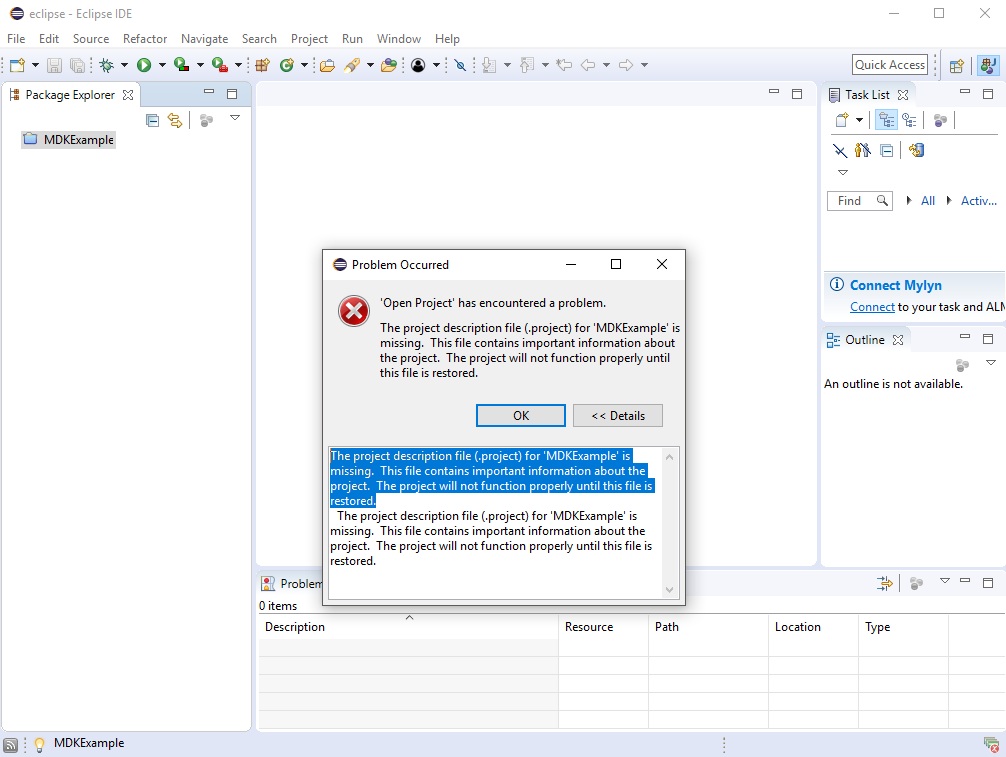Toggle Focus on Workweek in Task List
The width and height of the screenshot is (1006, 757).
(941, 120)
